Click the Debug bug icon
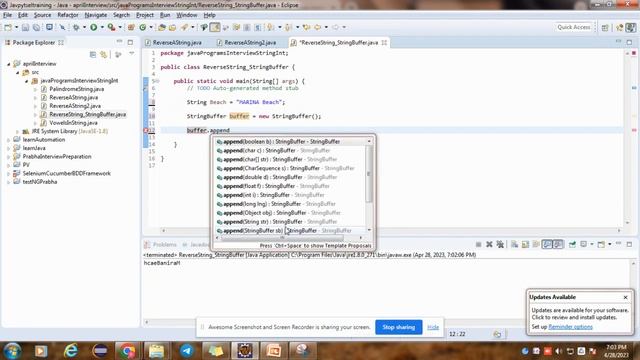640x360 pixels. click(76, 27)
